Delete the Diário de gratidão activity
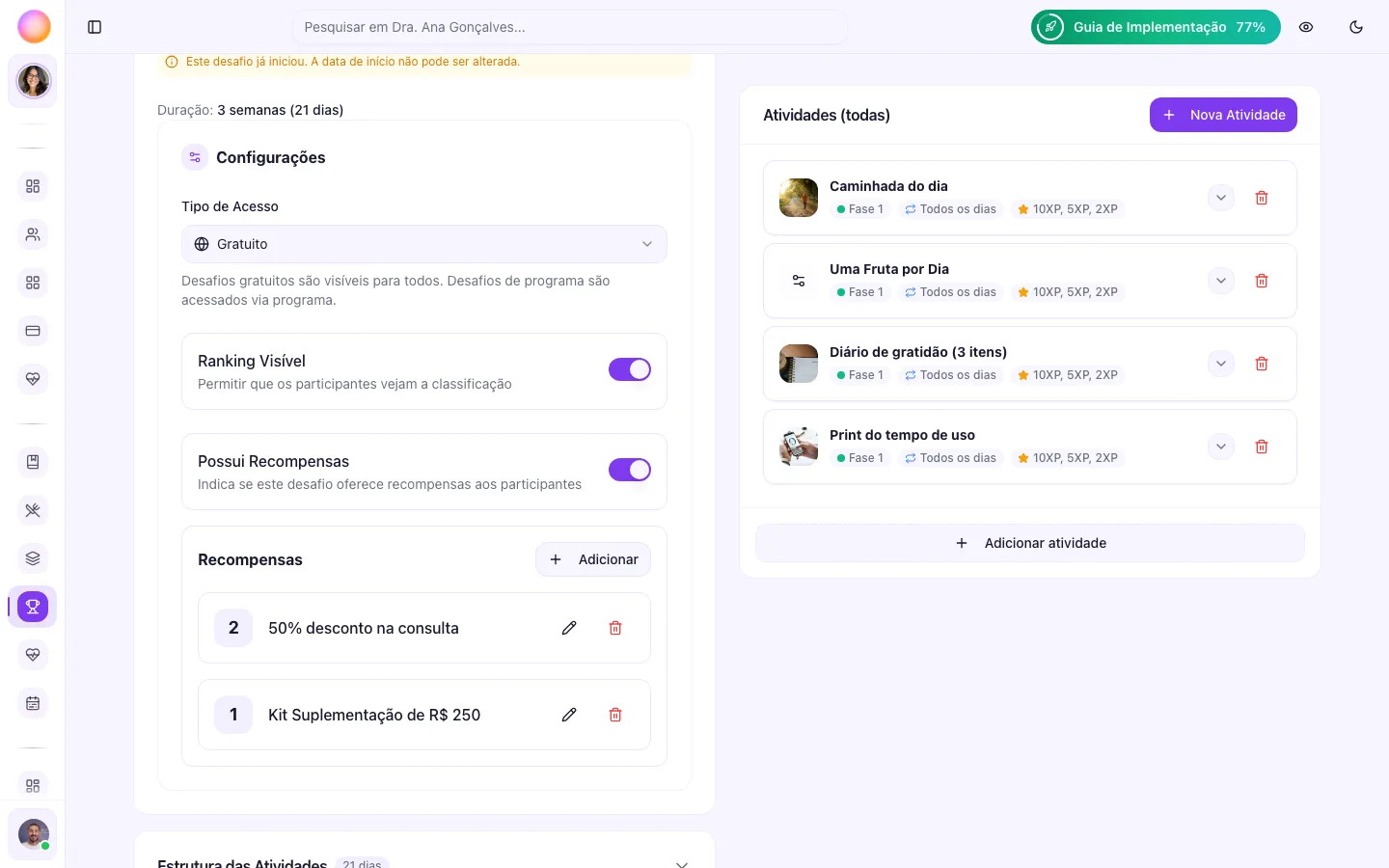Image resolution: width=1389 pixels, height=868 pixels. click(1262, 364)
